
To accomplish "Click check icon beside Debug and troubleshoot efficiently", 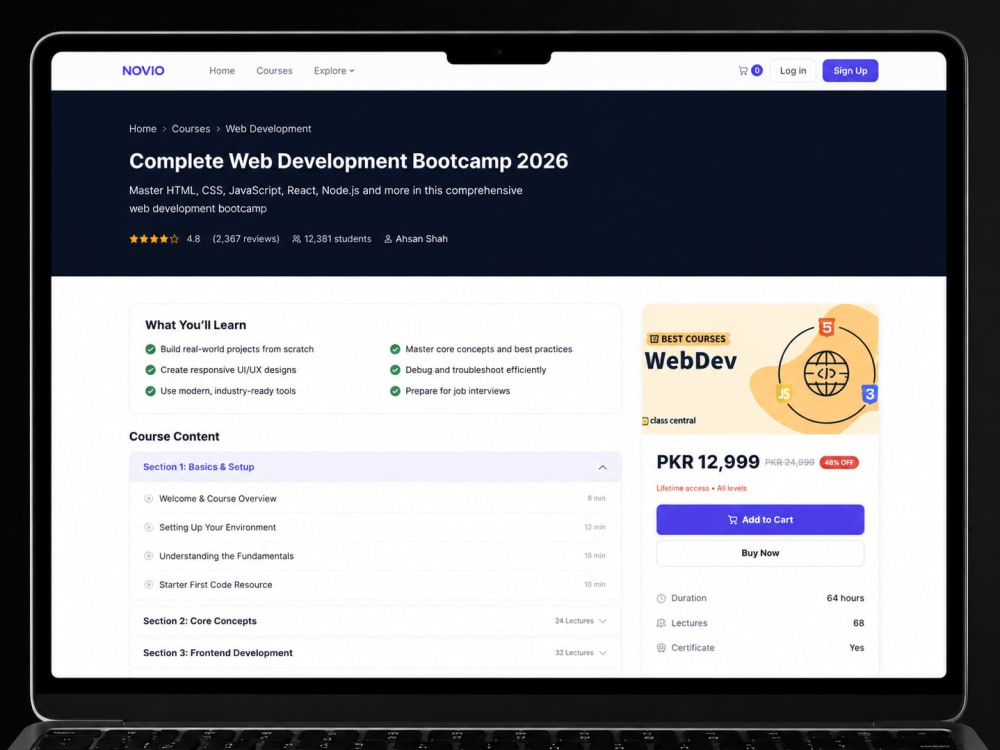I will (395, 370).
